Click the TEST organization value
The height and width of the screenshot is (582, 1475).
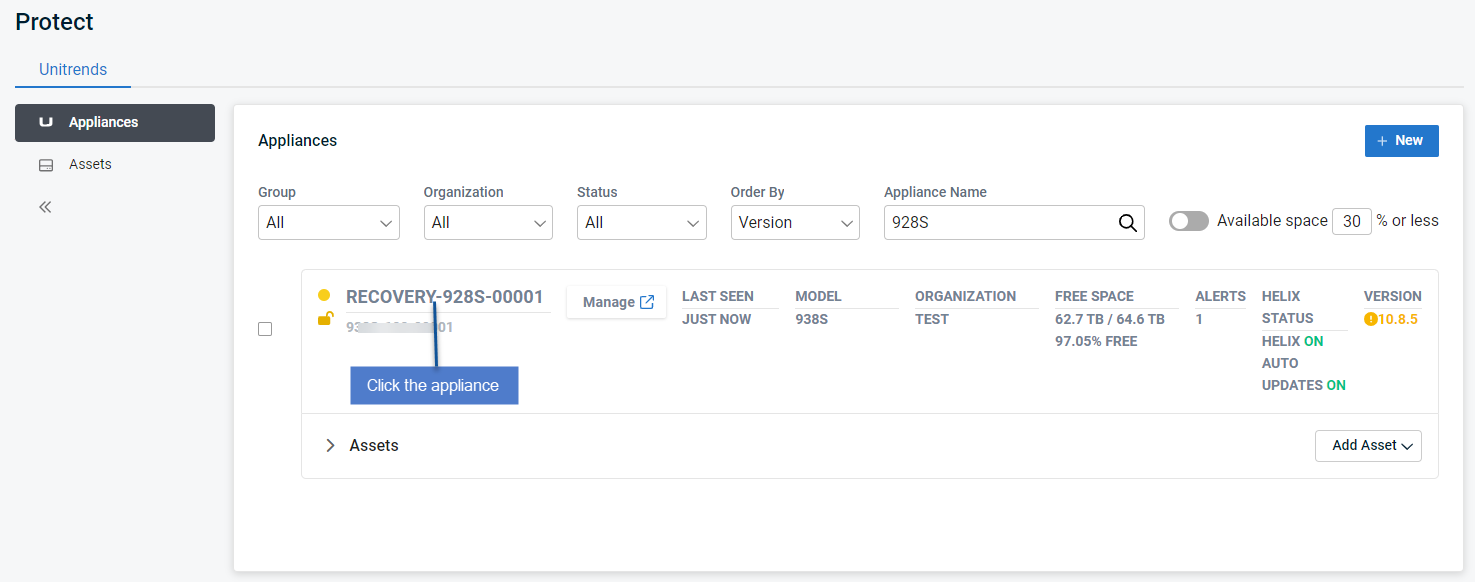point(932,319)
